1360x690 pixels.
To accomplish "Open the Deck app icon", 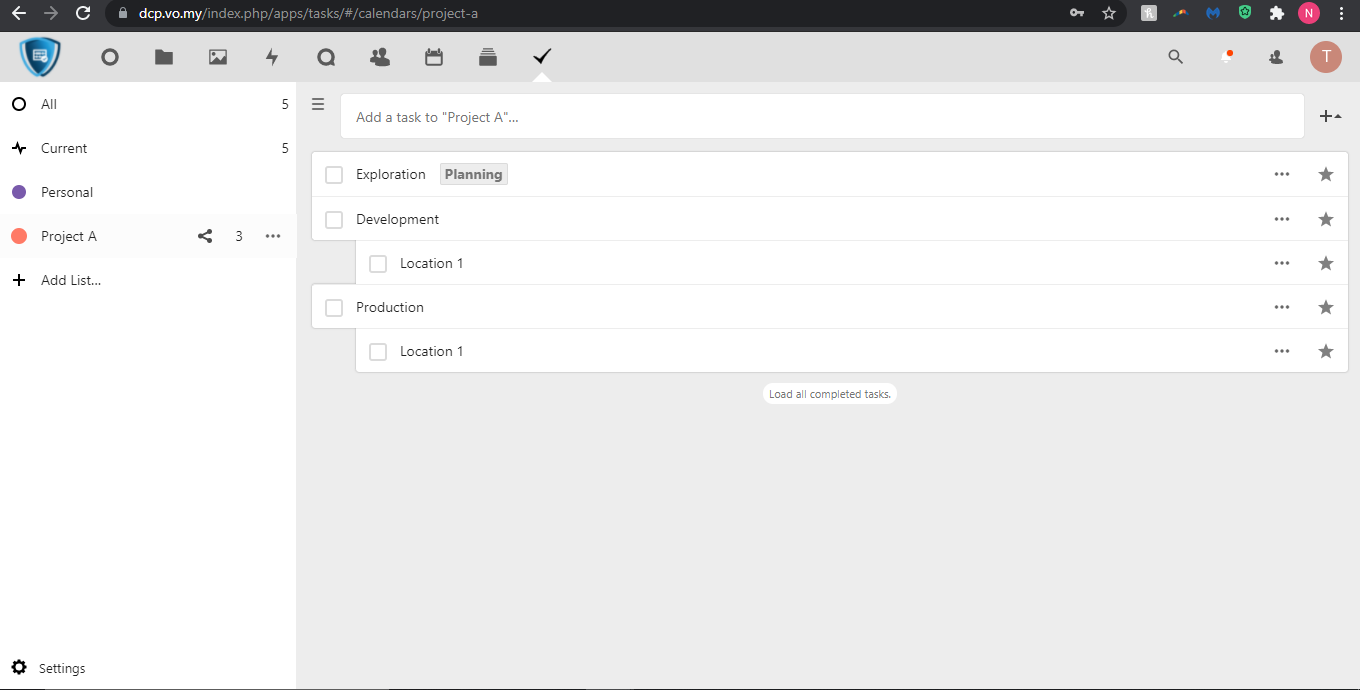I will tap(488, 58).
